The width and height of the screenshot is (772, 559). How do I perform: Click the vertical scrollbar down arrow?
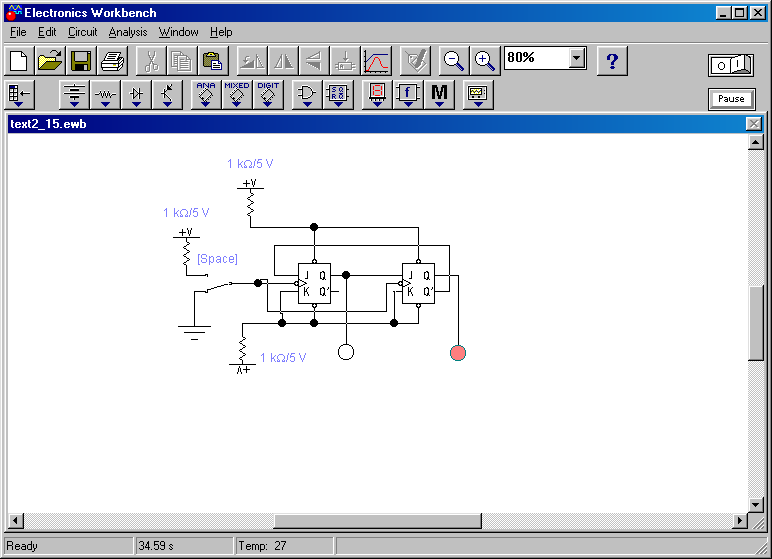click(x=756, y=504)
